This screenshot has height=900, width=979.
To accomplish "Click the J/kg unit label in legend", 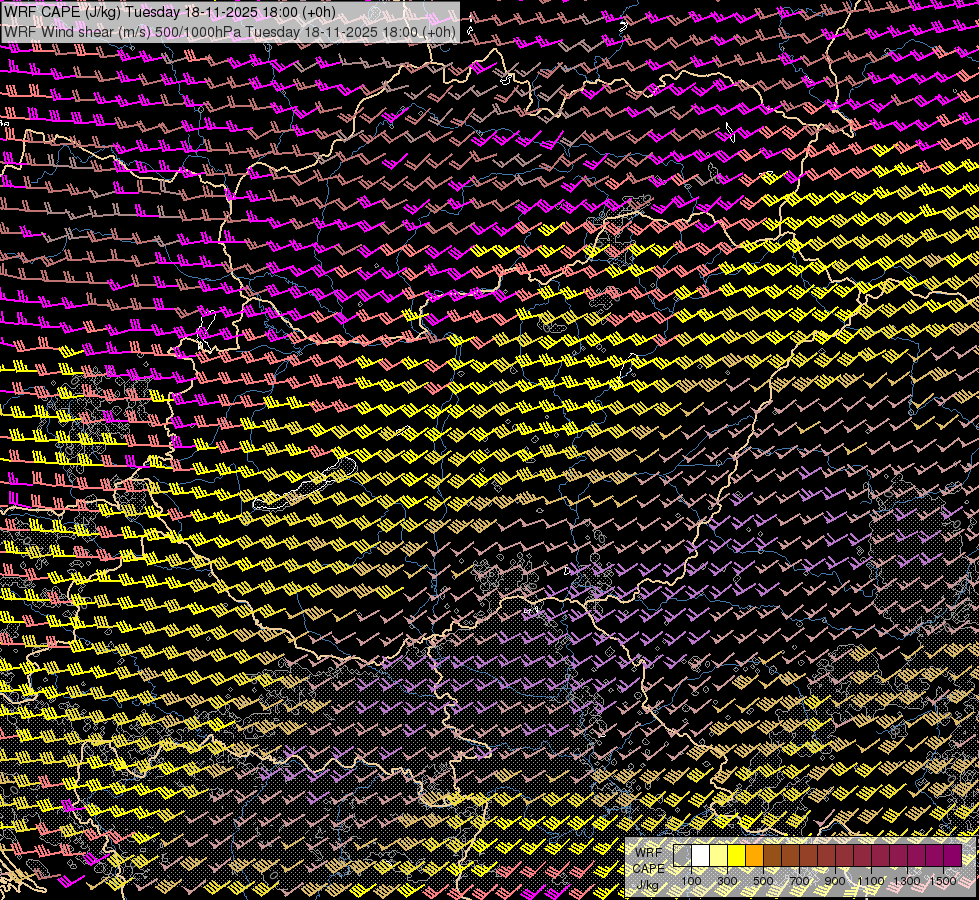I will [x=647, y=886].
